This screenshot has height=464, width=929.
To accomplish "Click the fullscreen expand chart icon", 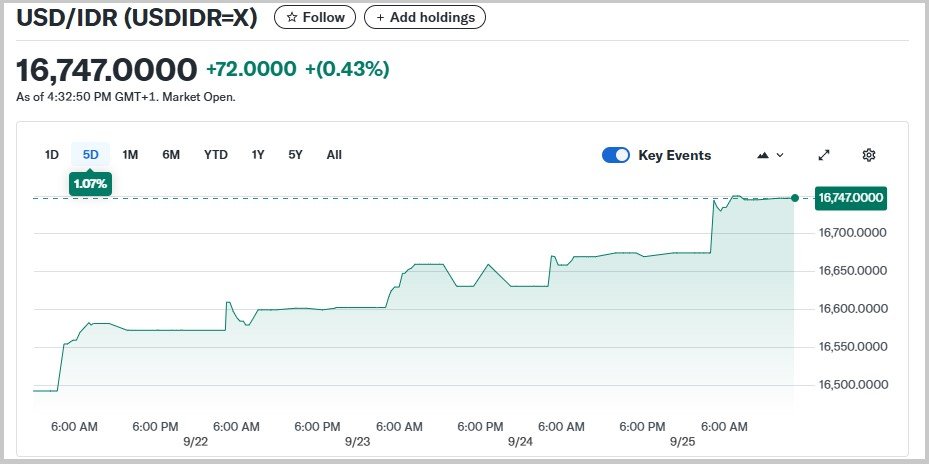I will 824,155.
